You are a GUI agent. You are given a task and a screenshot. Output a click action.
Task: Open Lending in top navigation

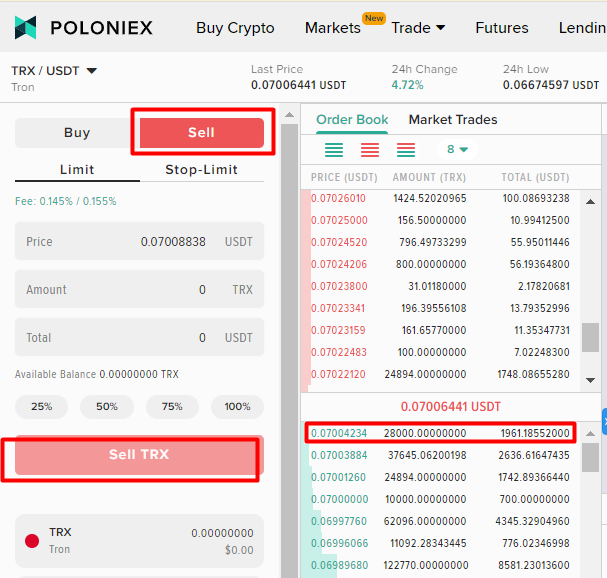pyautogui.click(x=582, y=28)
